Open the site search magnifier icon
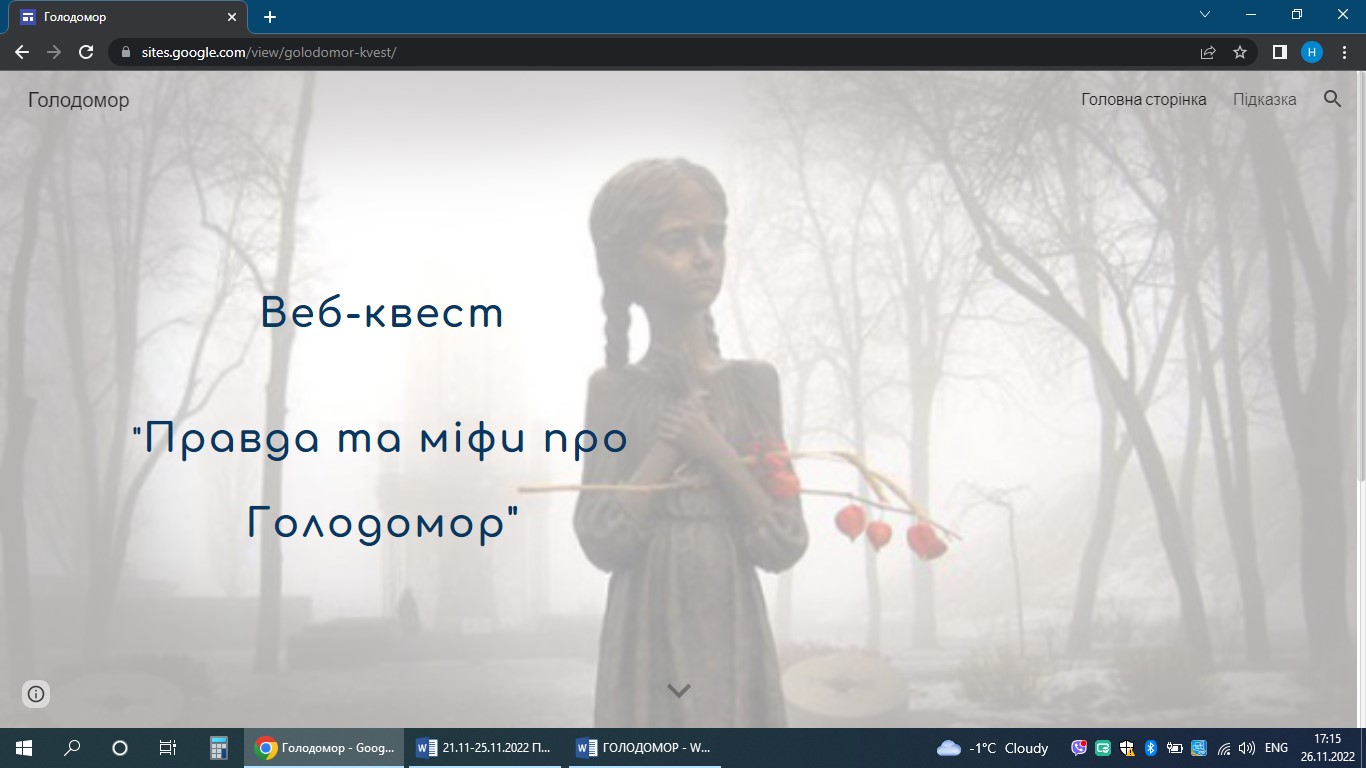Image resolution: width=1366 pixels, height=768 pixels. [x=1332, y=99]
